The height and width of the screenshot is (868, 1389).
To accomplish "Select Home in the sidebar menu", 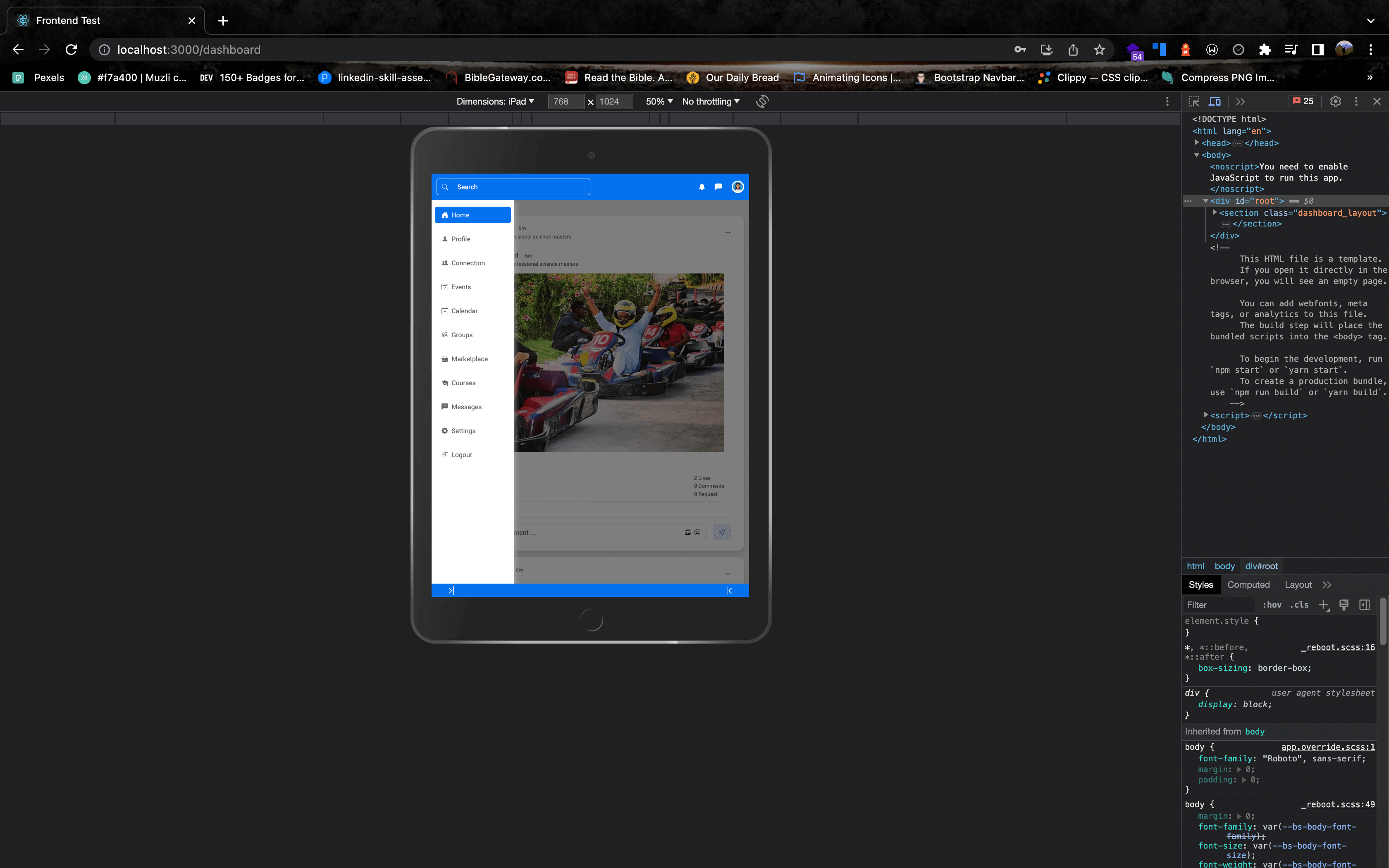I will (x=473, y=215).
